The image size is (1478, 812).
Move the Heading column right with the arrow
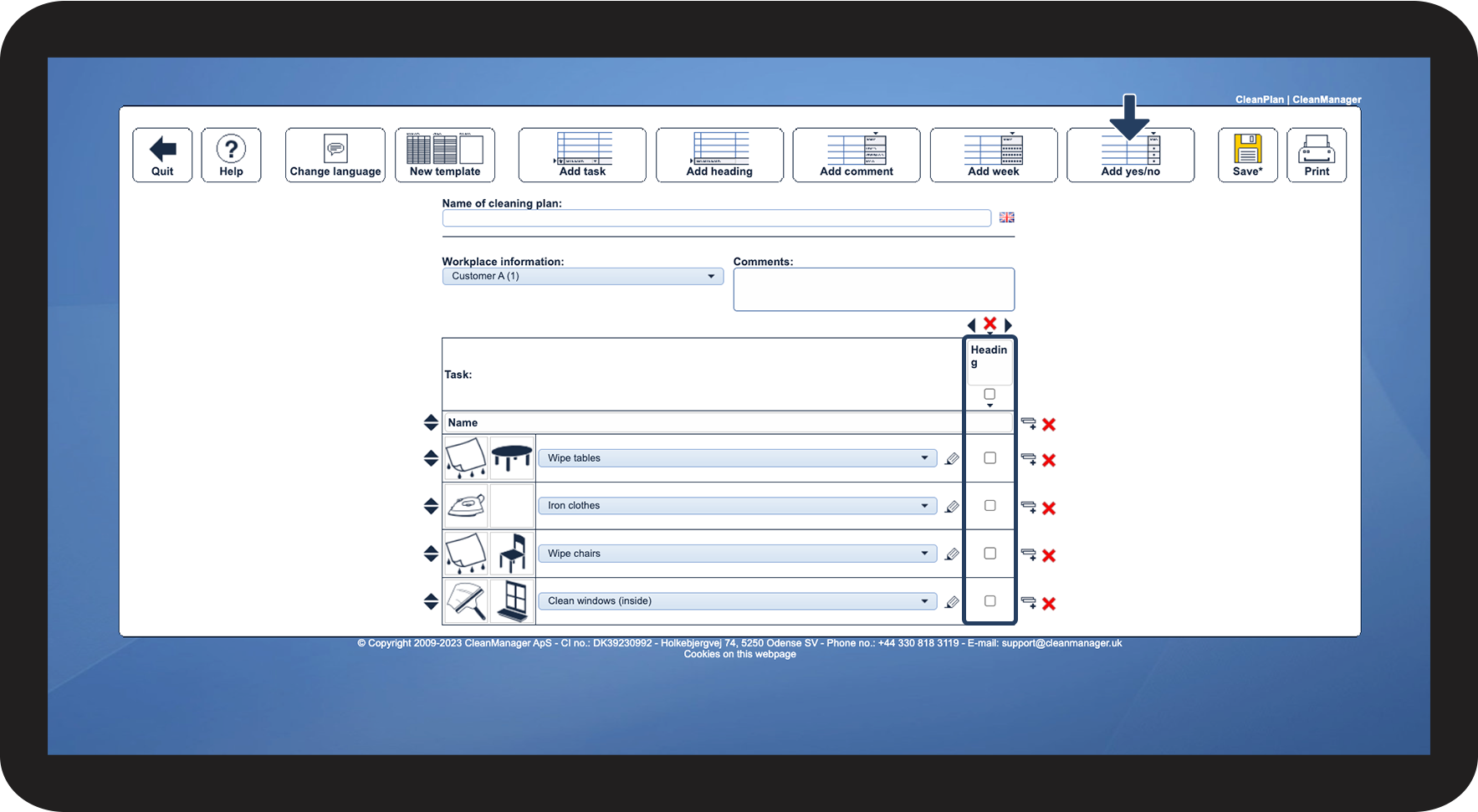(1008, 324)
